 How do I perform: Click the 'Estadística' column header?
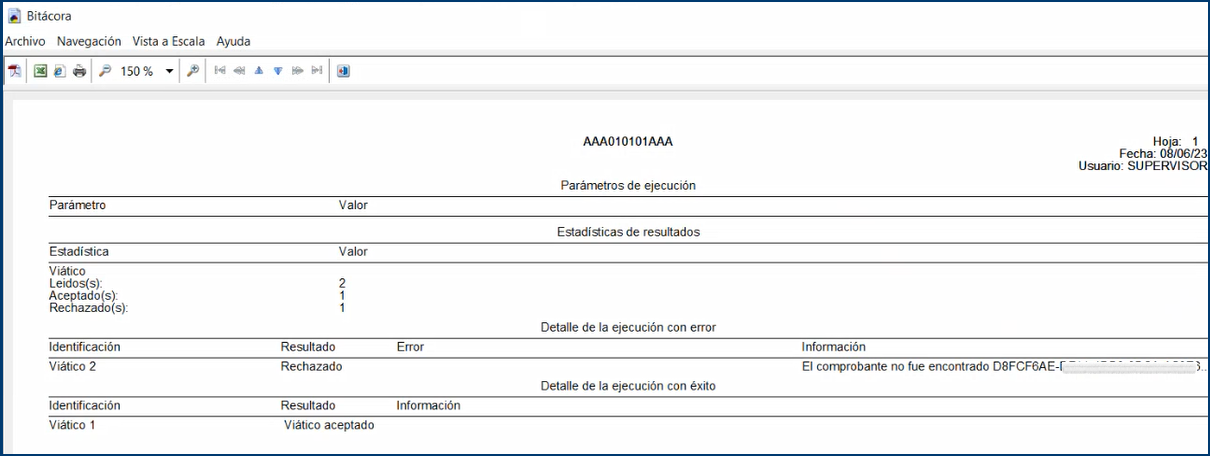pyautogui.click(x=79, y=252)
